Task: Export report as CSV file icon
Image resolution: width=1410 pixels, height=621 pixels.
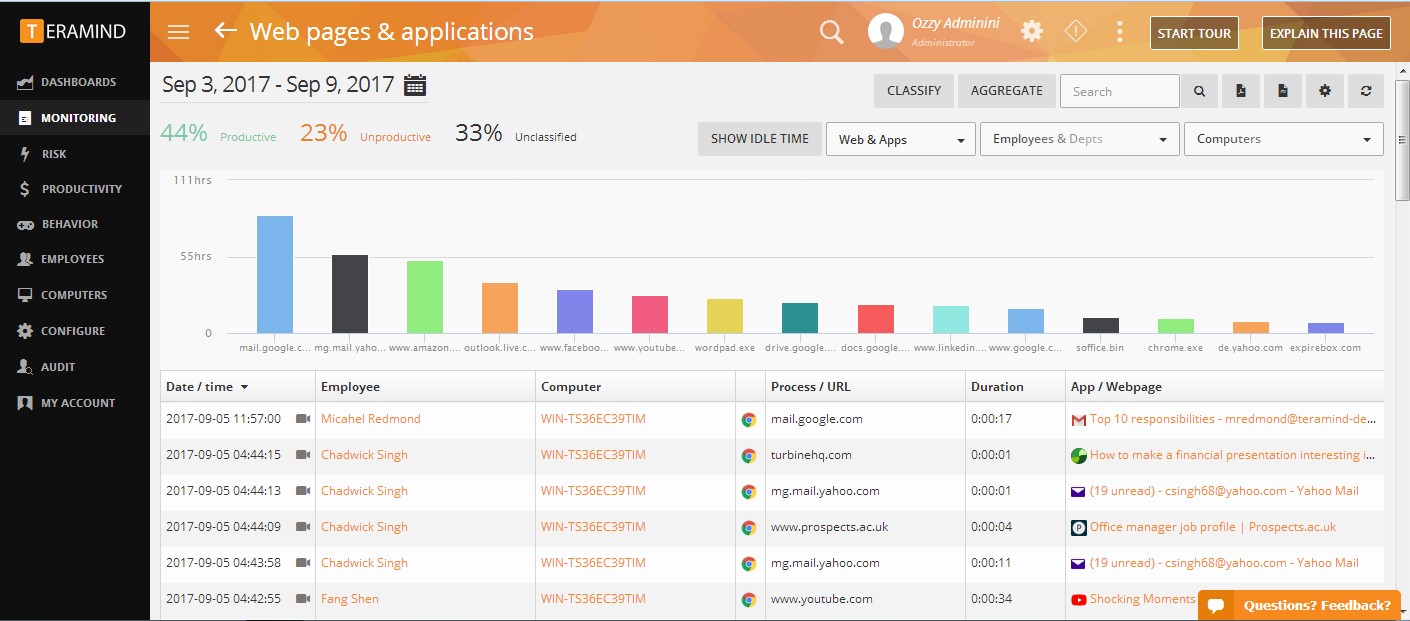Action: pyautogui.click(x=1283, y=91)
